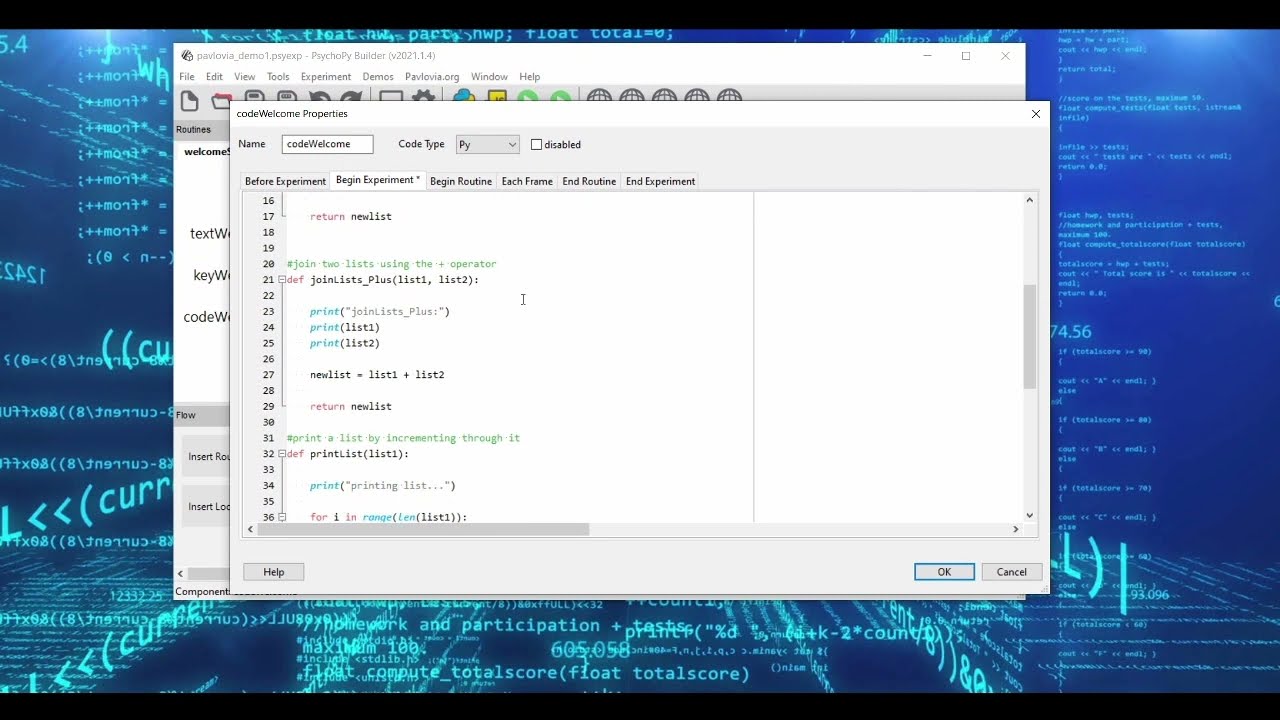This screenshot has width=1280, height=720.
Task: Select the keyWelcome component in the routine
Action: click(212, 275)
